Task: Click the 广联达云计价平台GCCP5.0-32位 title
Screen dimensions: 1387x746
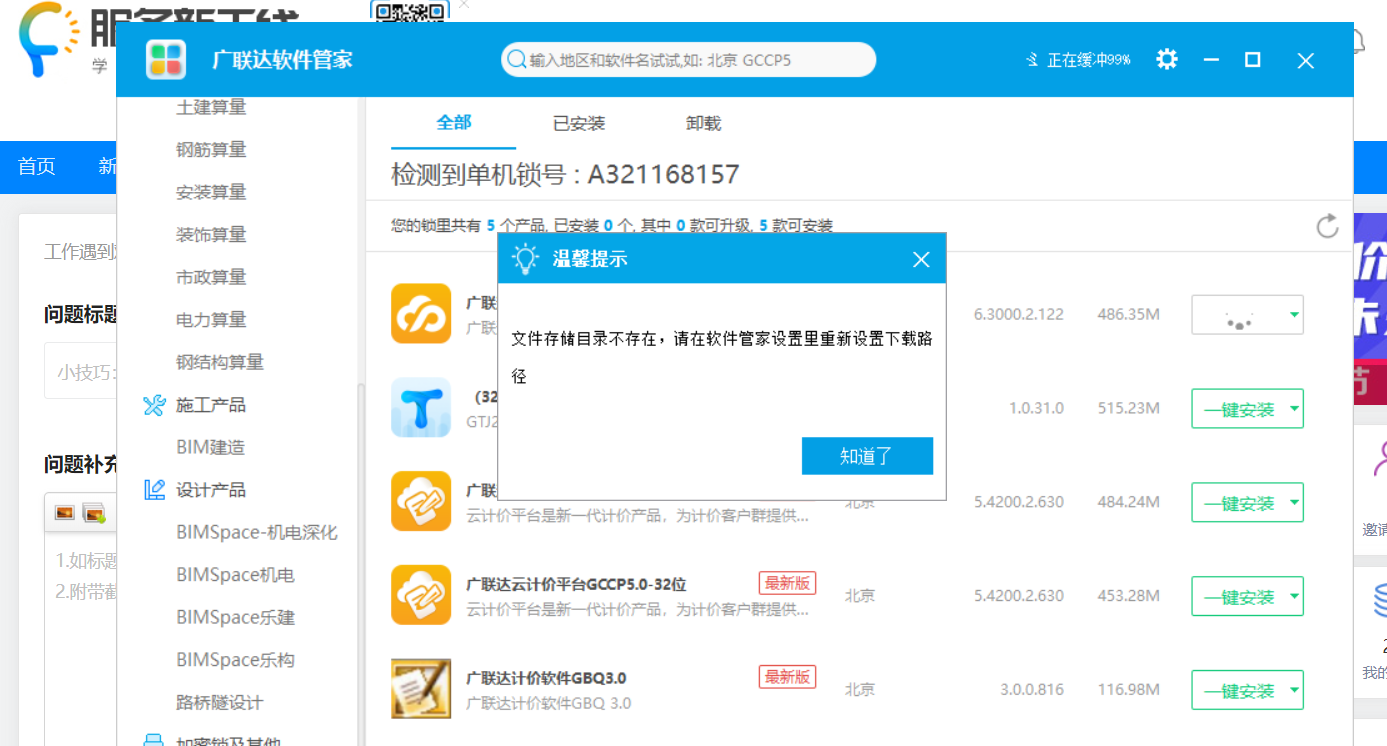Action: click(x=577, y=584)
